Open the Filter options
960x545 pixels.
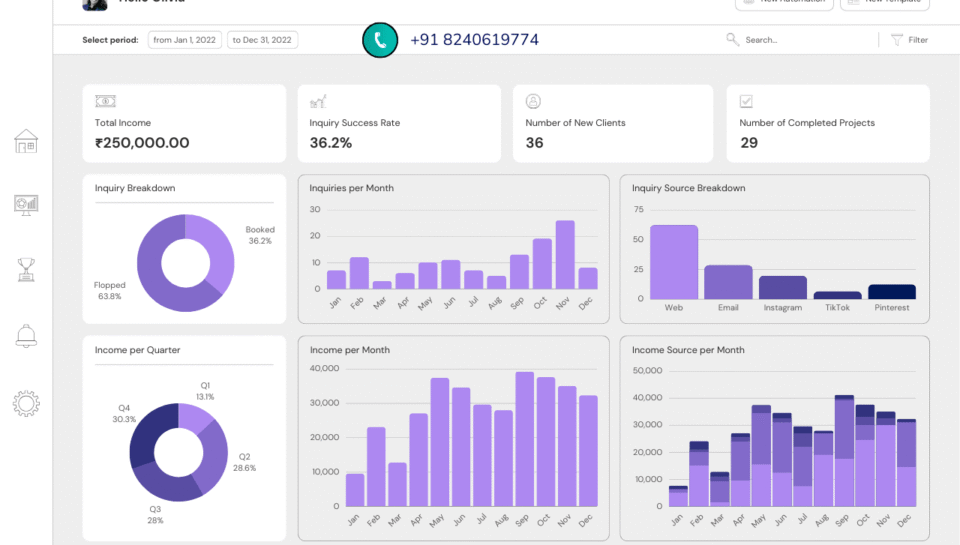click(909, 40)
